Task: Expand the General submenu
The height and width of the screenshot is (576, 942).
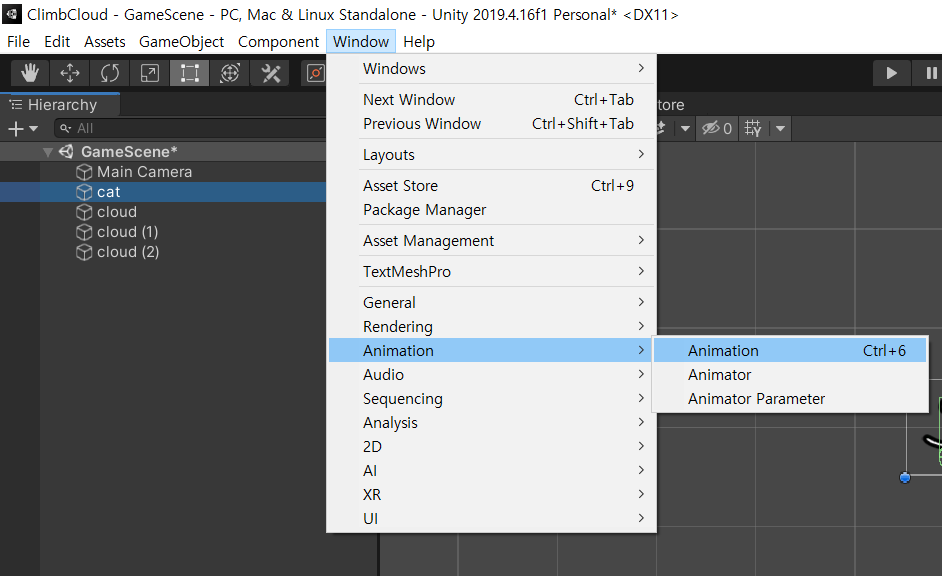Action: coord(493,302)
